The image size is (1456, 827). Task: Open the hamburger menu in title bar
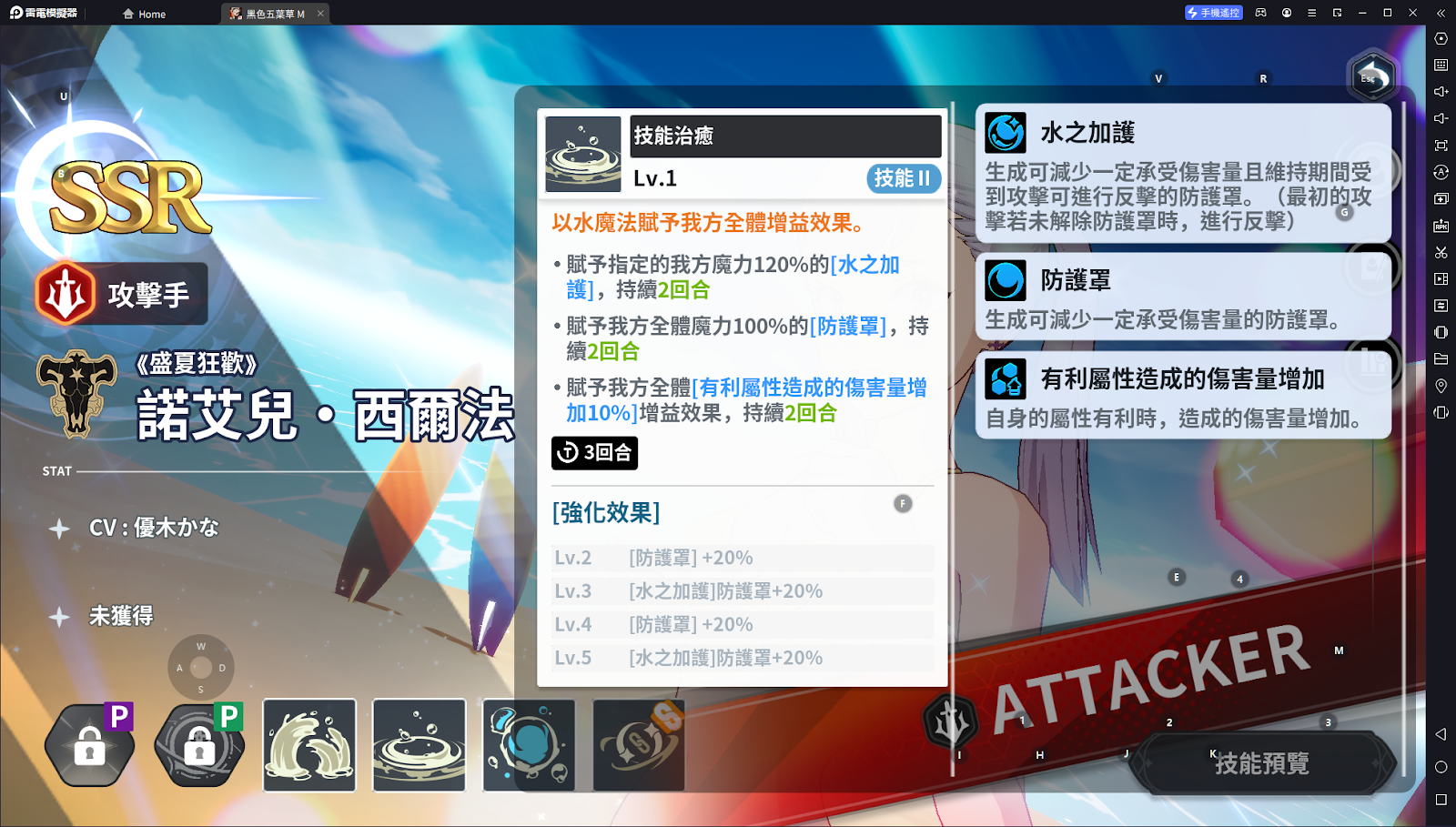click(x=1311, y=13)
